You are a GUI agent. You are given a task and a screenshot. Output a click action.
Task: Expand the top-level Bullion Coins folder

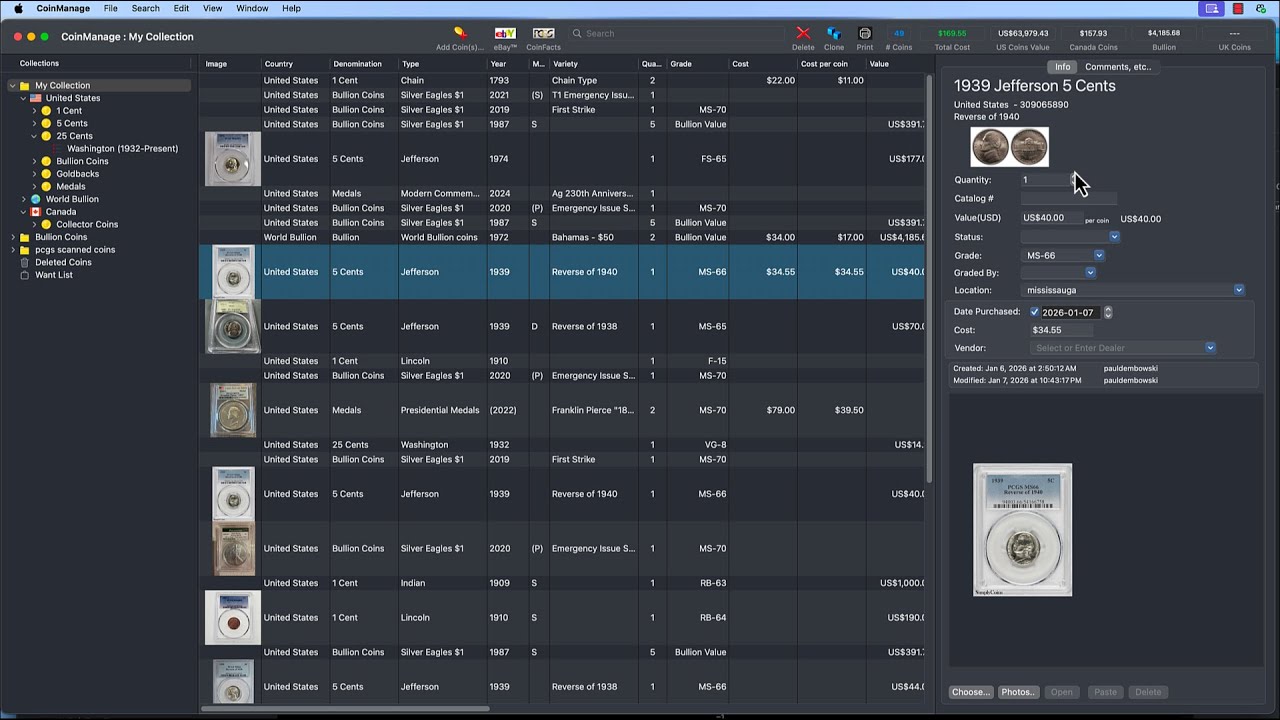[12, 237]
